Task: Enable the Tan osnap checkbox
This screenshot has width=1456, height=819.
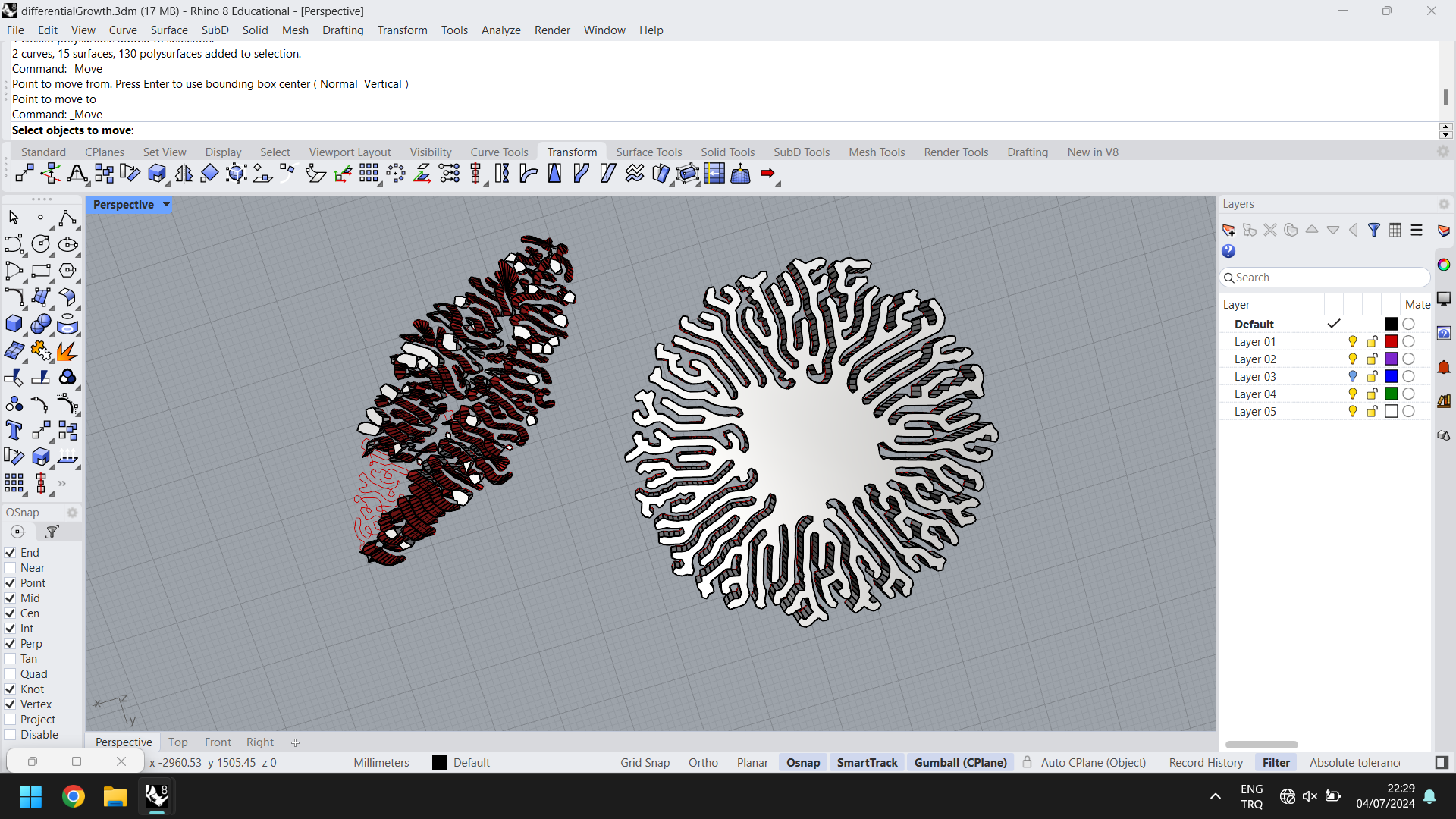Action: point(10,659)
